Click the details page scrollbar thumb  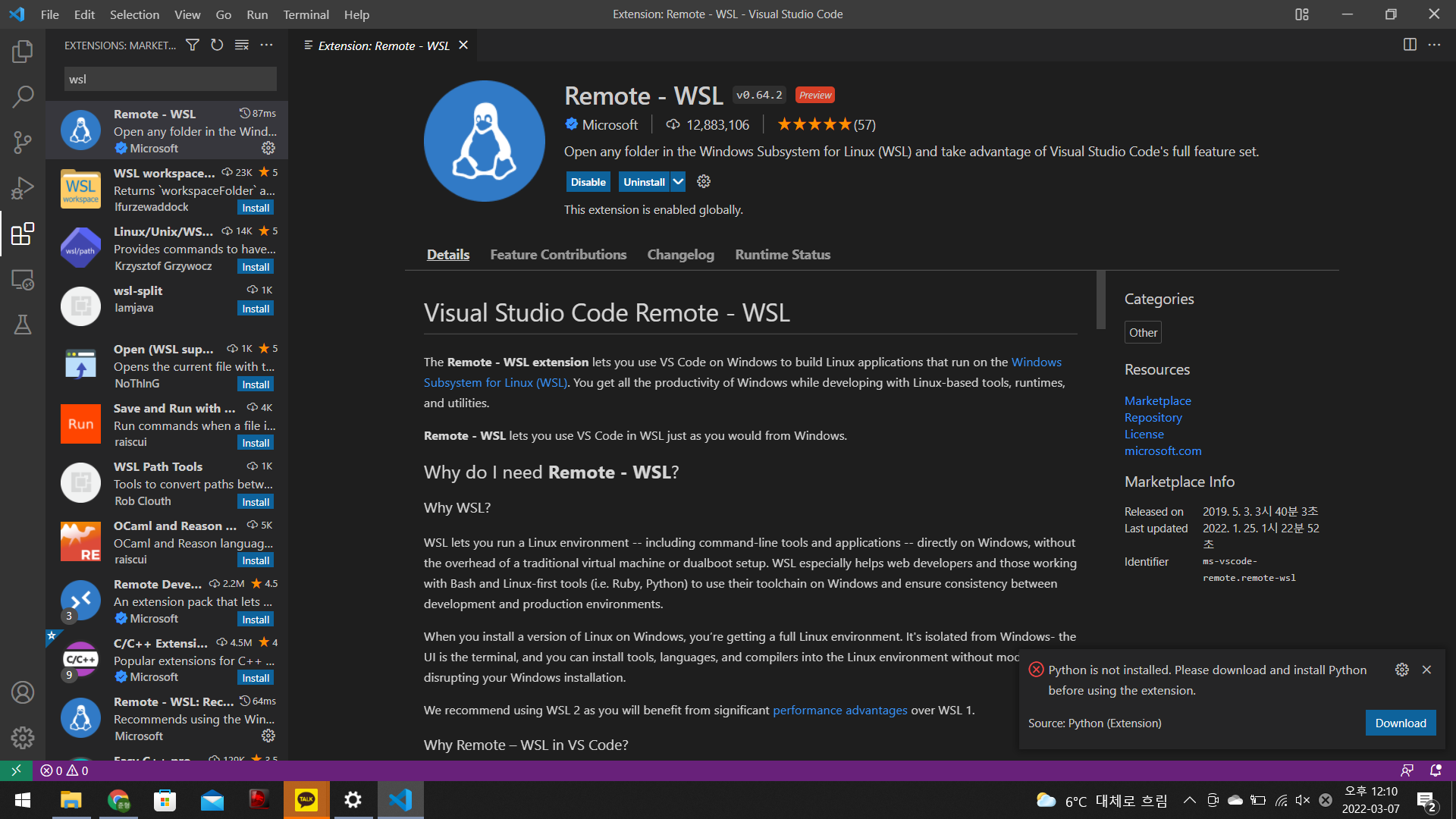[1100, 300]
